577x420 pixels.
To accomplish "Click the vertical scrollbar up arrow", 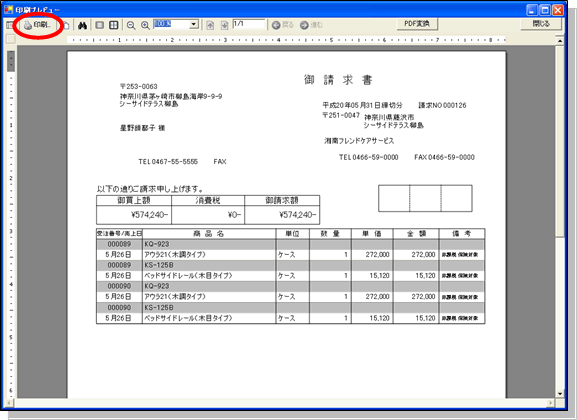I will coord(560,40).
